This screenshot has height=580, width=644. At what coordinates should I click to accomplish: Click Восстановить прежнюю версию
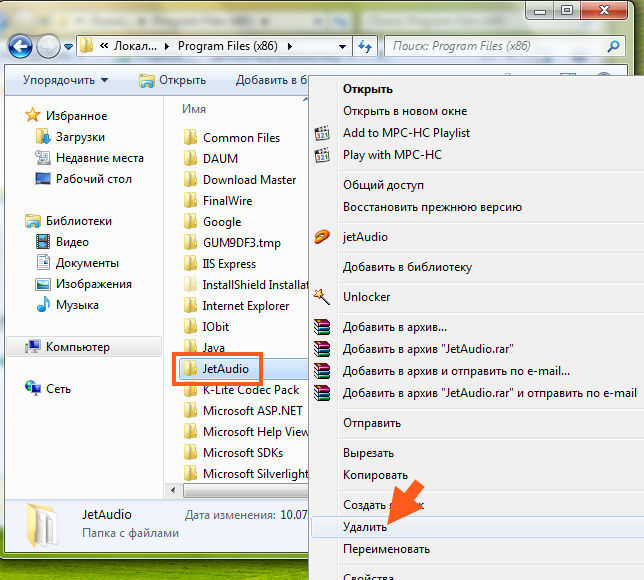[432, 207]
